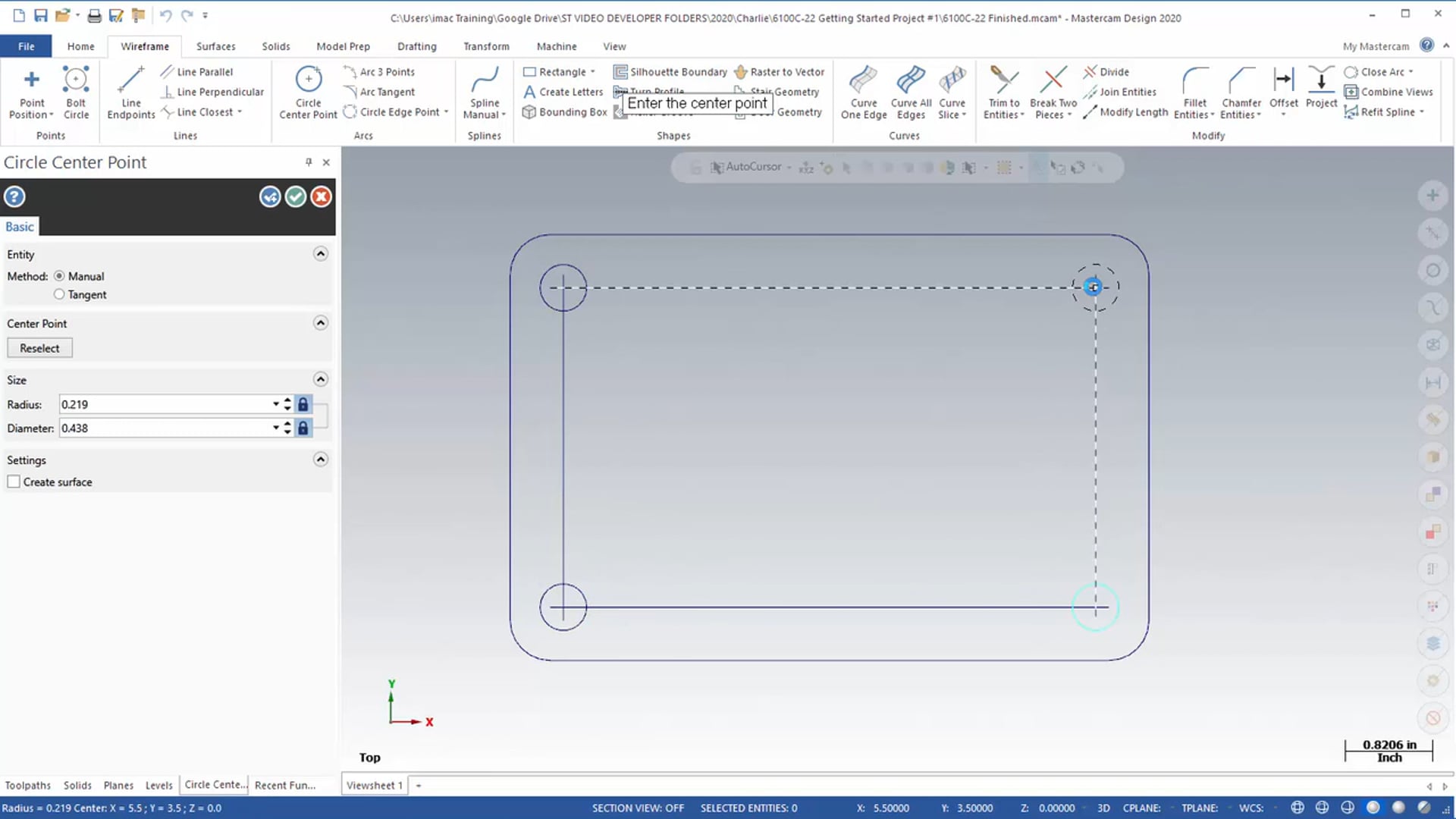Enable the Tangent method radio button
This screenshot has width=1456, height=819.
59,294
